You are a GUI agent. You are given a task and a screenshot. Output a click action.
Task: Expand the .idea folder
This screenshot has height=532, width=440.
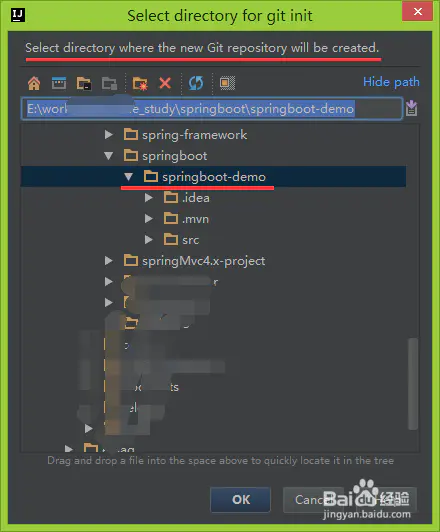point(149,198)
